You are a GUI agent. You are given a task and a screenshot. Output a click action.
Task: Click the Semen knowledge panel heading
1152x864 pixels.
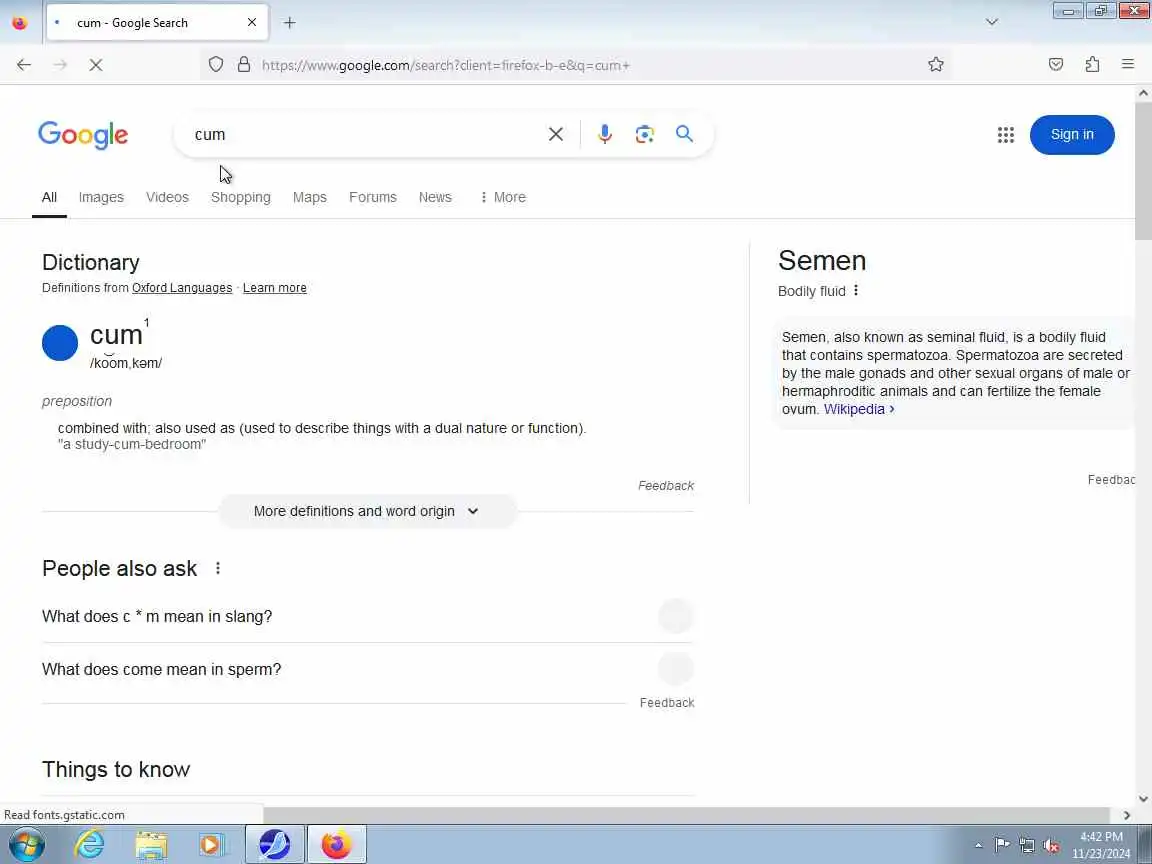(x=822, y=261)
